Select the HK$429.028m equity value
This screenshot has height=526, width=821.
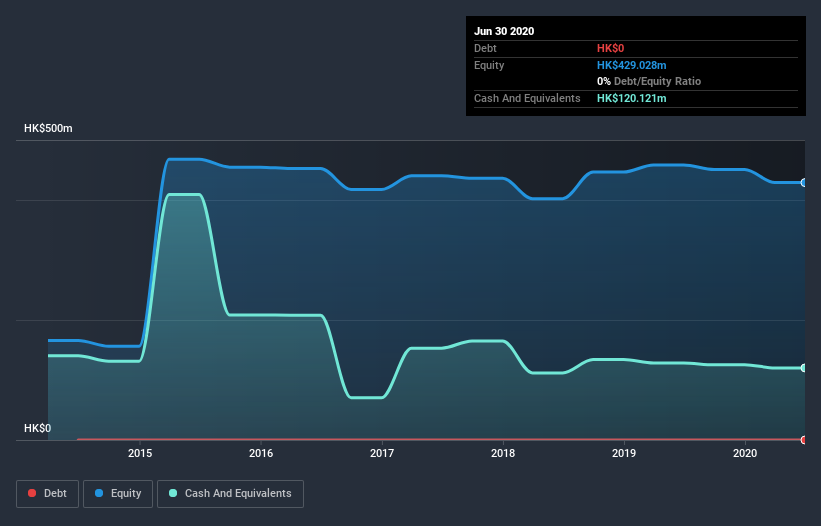(631, 65)
